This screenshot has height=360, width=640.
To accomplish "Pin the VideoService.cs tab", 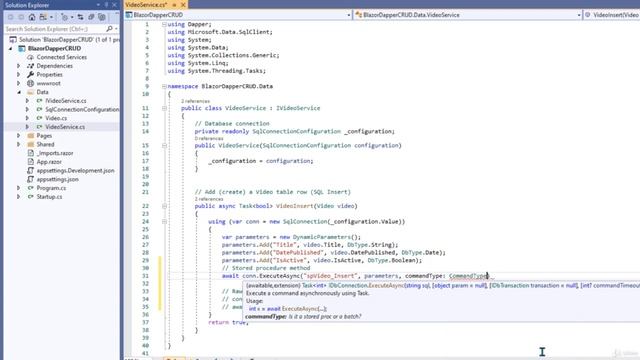I will tap(174, 5).
